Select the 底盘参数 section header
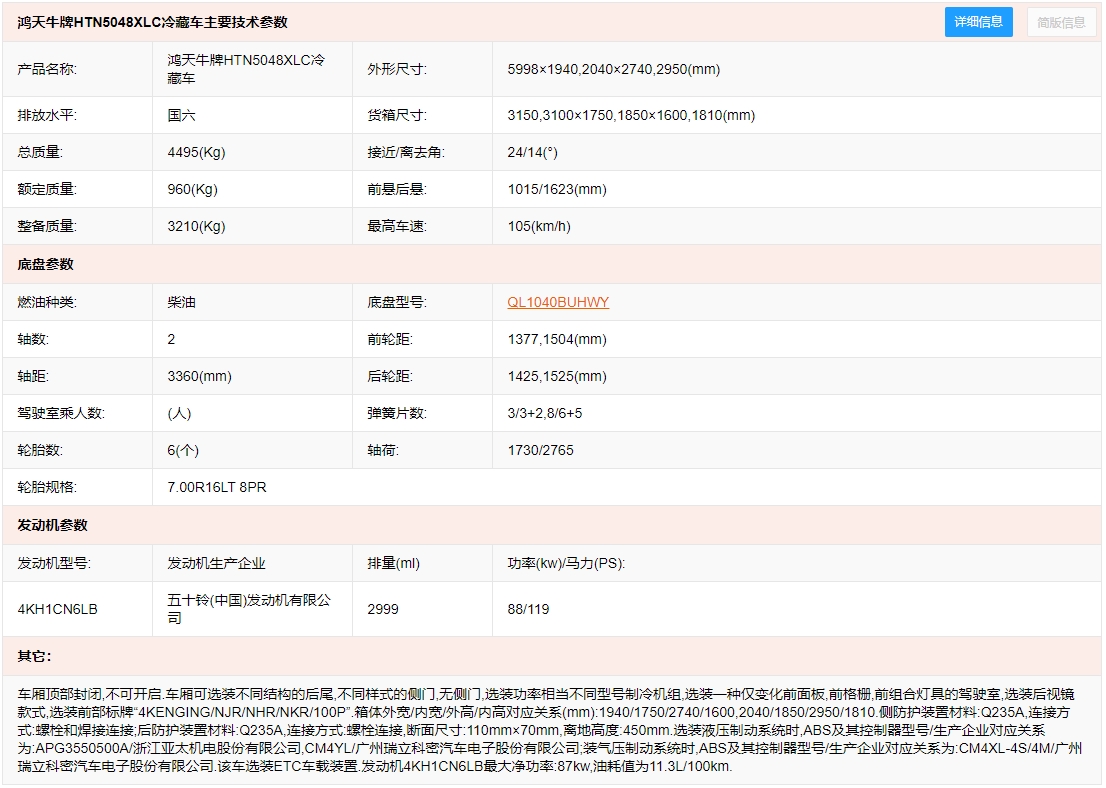This screenshot has height=788, width=1106. pos(45,265)
